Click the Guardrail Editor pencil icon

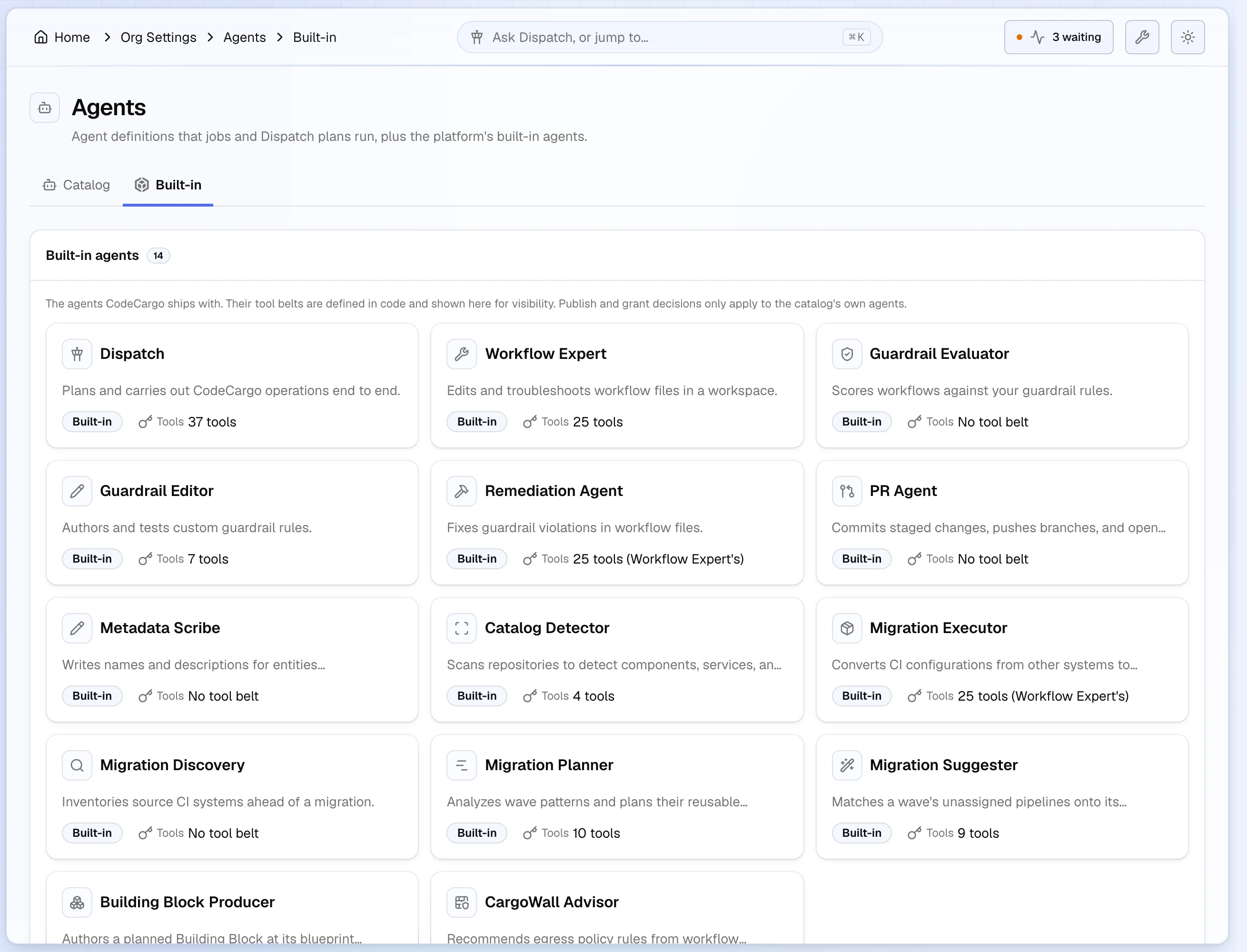(77, 491)
